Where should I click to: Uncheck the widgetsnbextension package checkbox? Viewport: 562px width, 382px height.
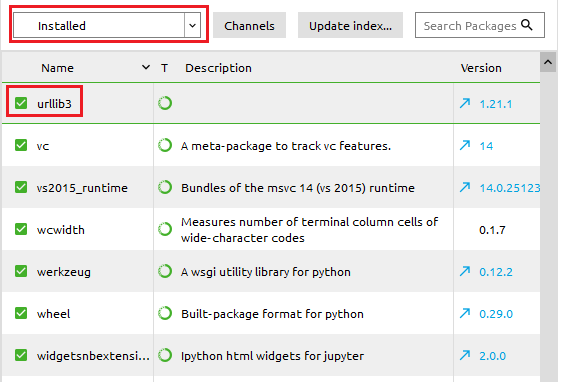click(x=21, y=355)
